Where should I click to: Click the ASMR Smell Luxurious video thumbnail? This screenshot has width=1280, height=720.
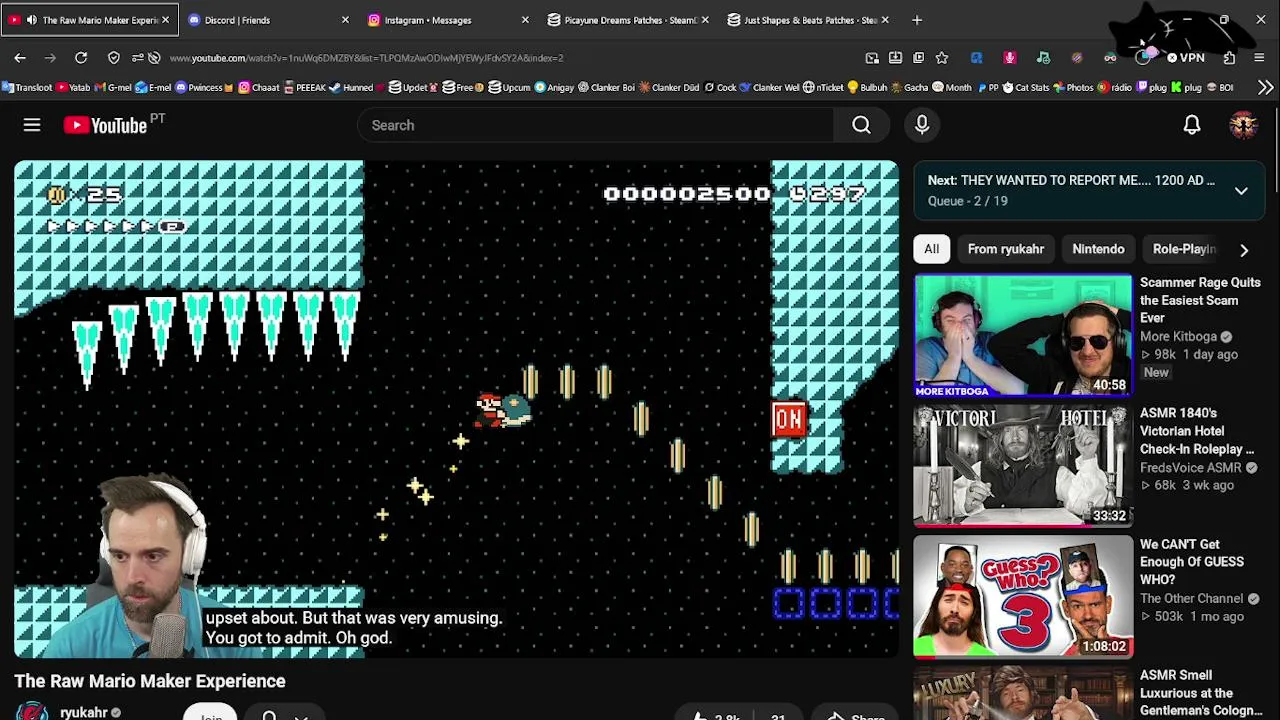1023,694
